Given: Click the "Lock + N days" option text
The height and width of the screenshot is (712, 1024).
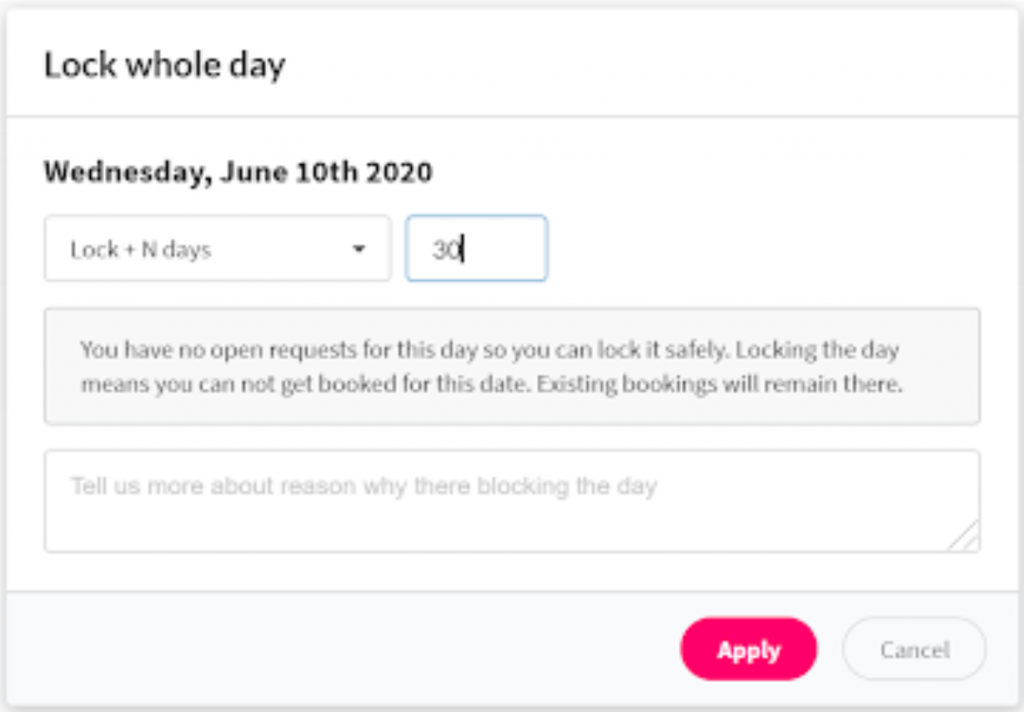Looking at the screenshot, I should click(140, 250).
